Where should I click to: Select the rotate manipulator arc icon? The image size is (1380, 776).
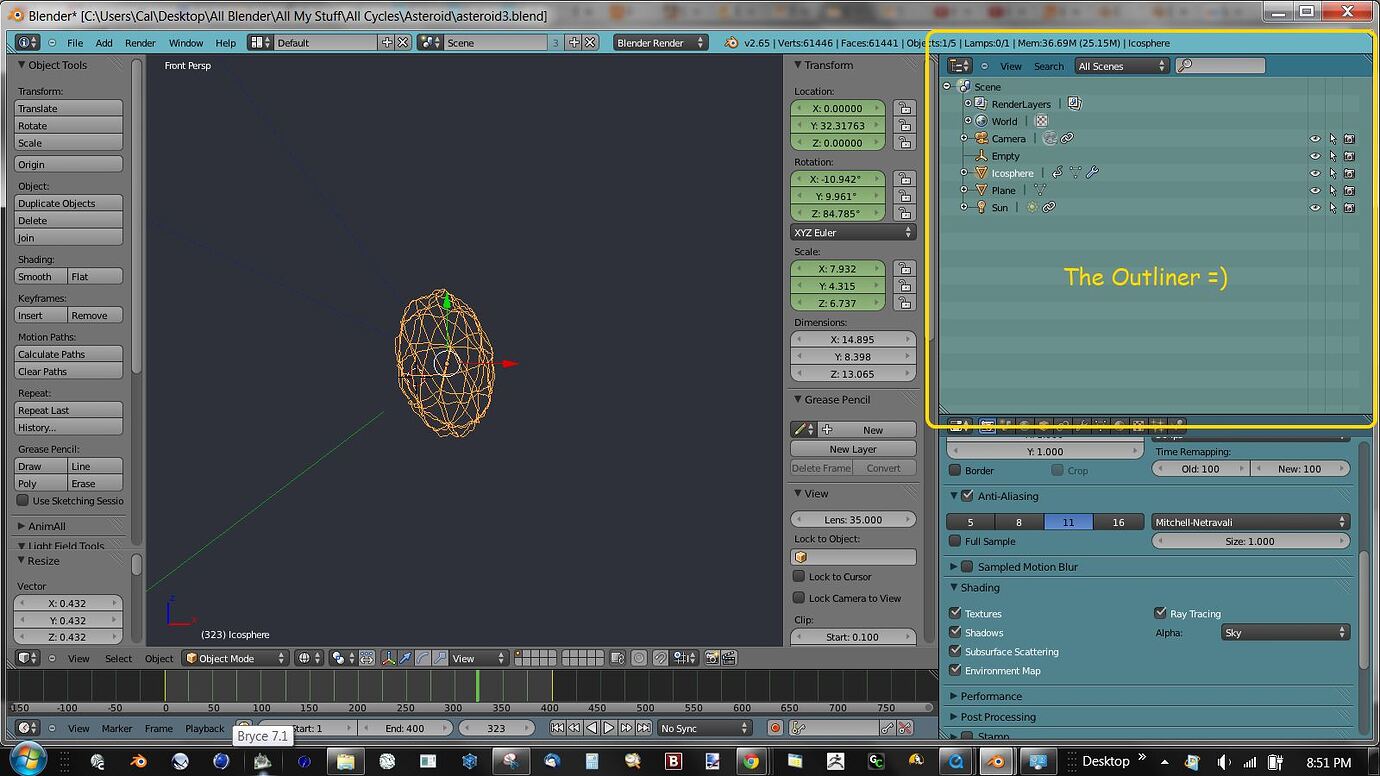coord(423,658)
